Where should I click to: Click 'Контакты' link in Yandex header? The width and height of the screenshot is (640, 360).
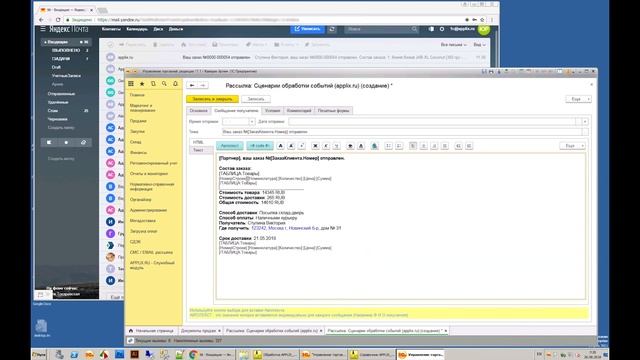[x=111, y=29]
